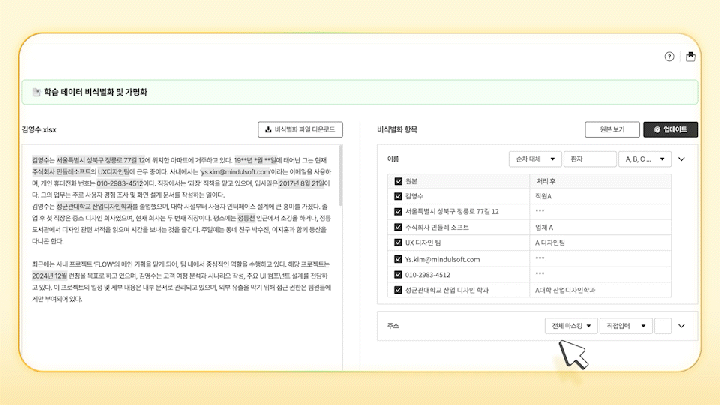
Task: Click the 010-2983-4512 table cell text
Action: (428, 275)
